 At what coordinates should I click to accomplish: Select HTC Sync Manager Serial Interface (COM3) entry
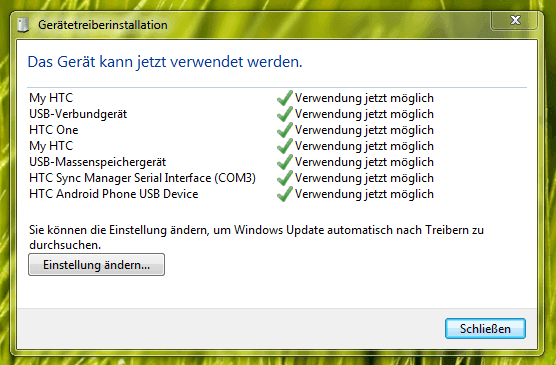click(142, 178)
